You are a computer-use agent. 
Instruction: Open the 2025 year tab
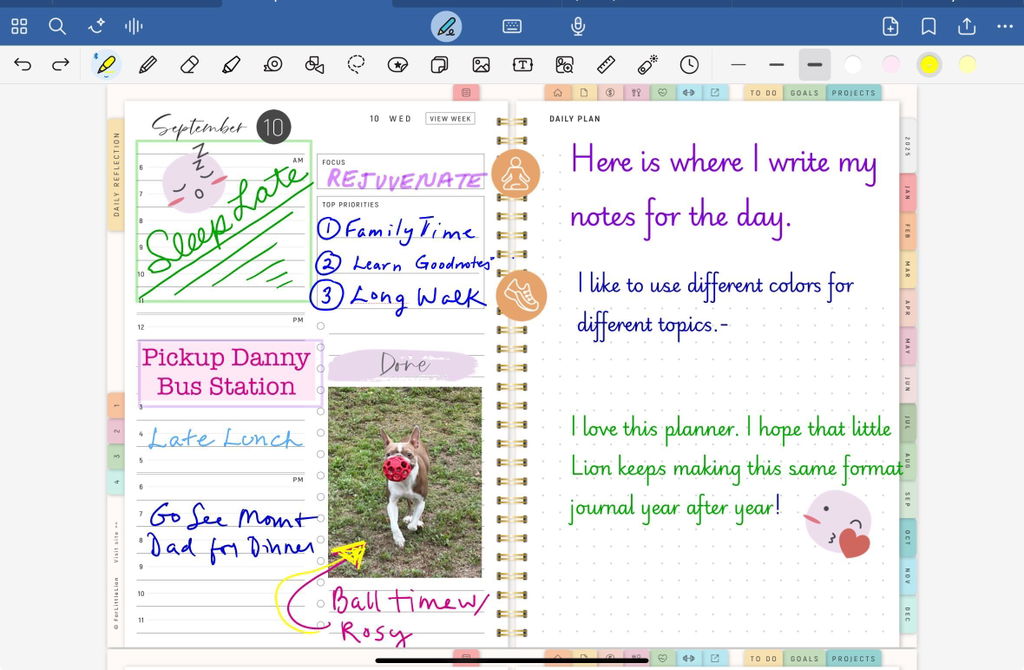[908, 146]
